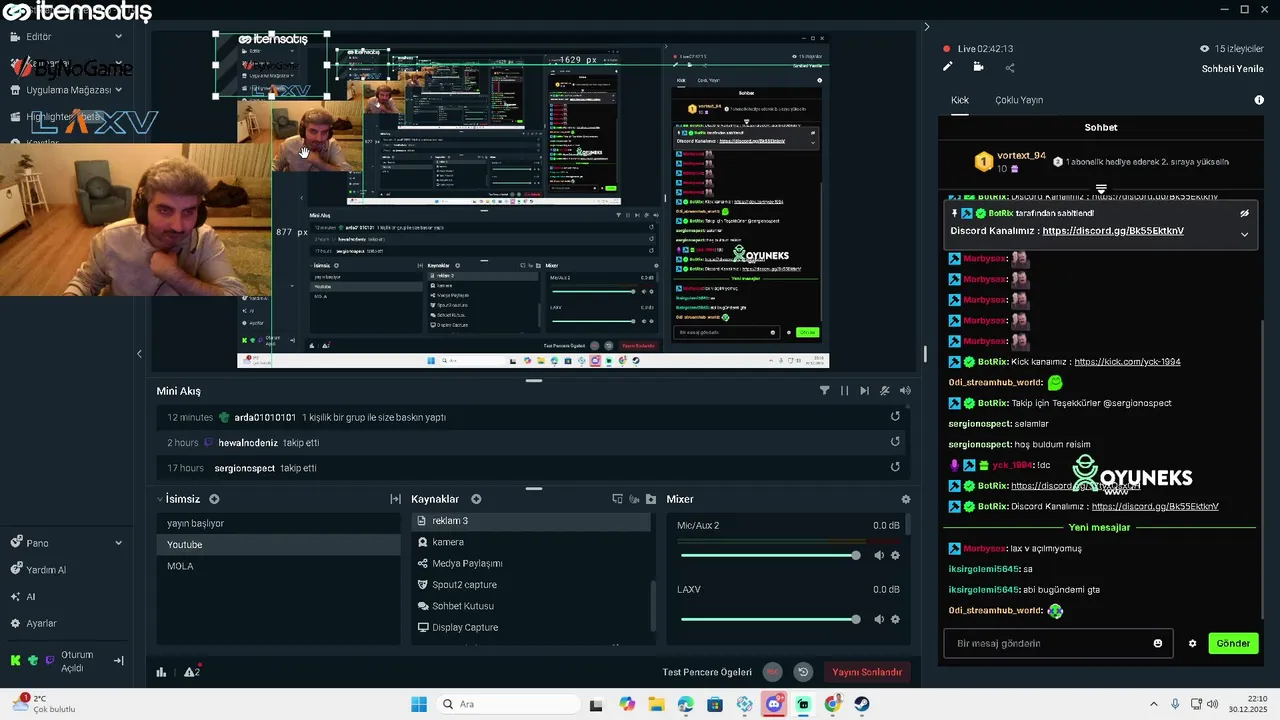Replay the sergionospect follow alert
This screenshot has width=1280, height=720.
tap(895, 467)
